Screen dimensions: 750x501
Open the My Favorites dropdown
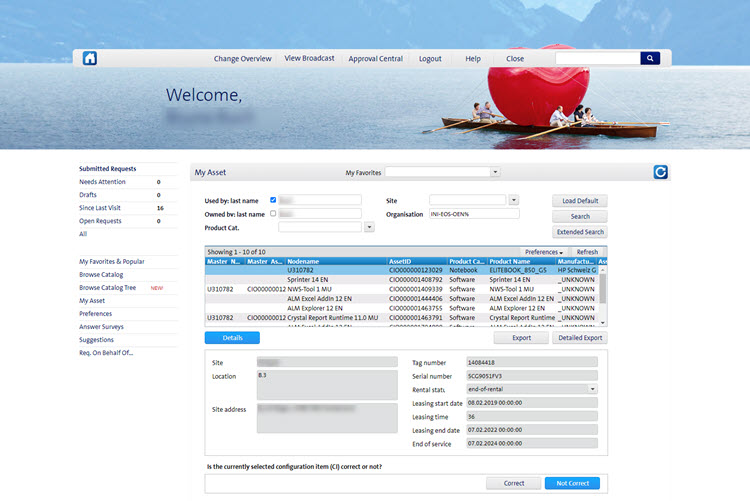pyautogui.click(x=495, y=172)
